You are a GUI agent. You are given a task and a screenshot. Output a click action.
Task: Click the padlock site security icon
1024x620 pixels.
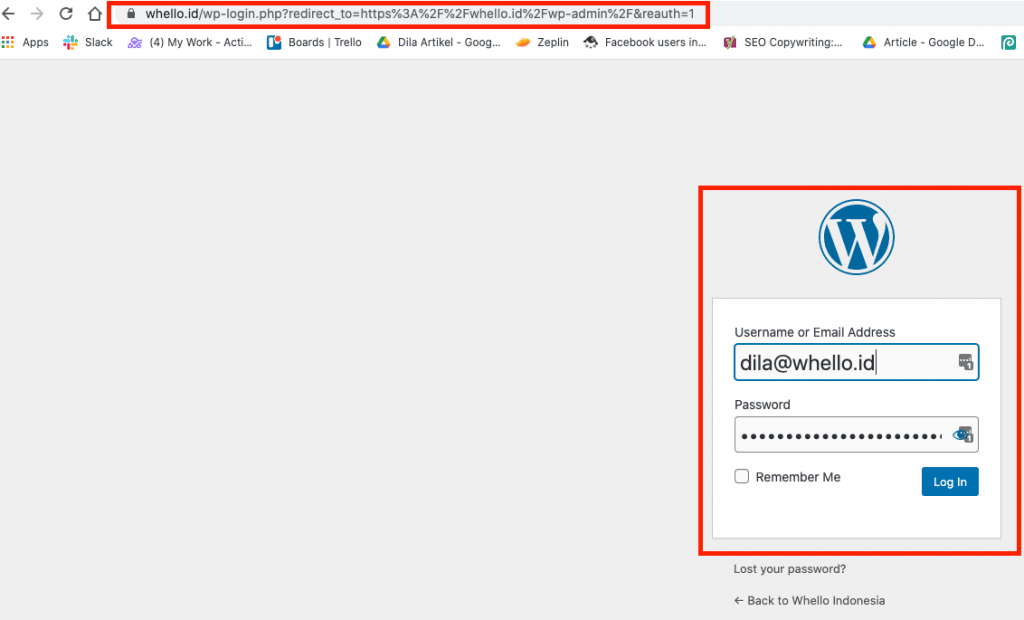click(x=131, y=15)
